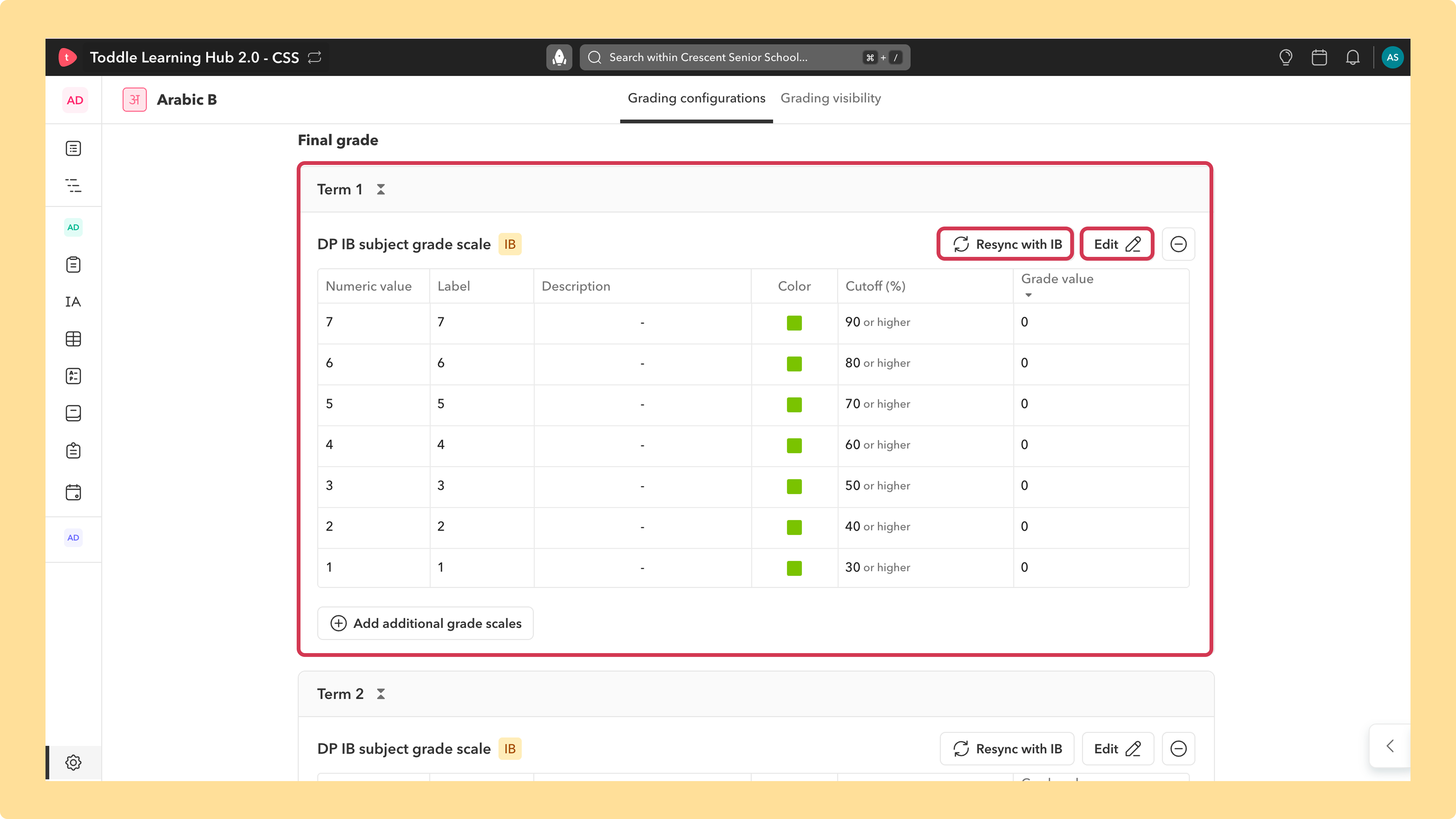
Task: Open the rocket launcher icon
Action: pyautogui.click(x=559, y=57)
